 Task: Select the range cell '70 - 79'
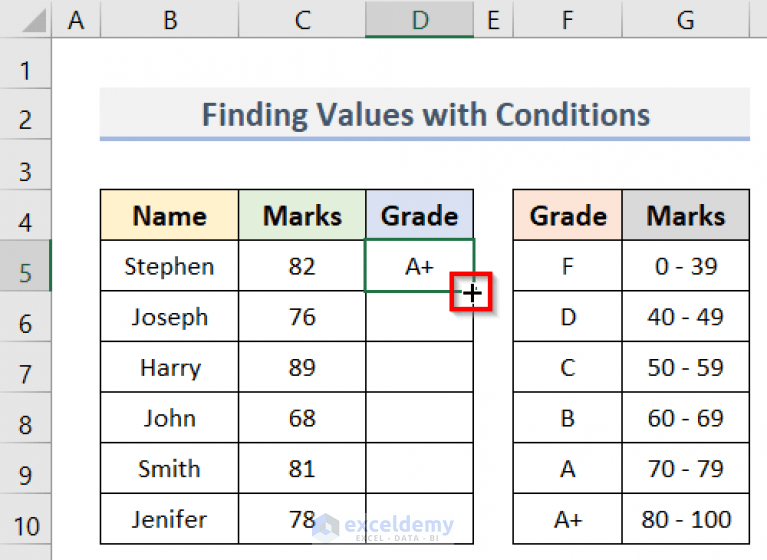686,469
